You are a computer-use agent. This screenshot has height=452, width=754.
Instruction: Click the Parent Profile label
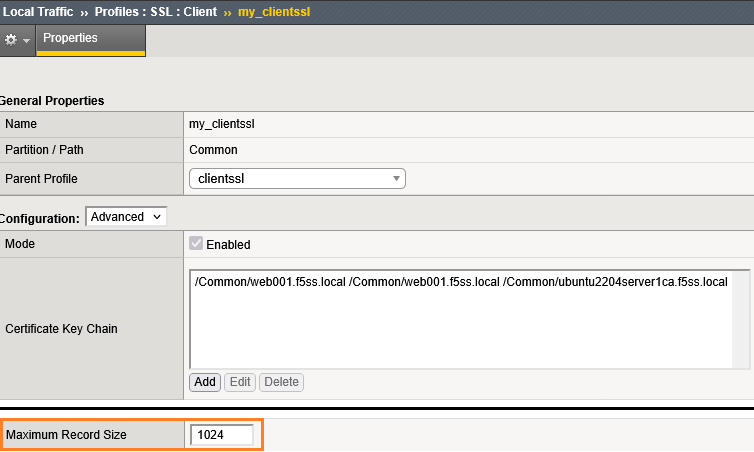pos(41,179)
